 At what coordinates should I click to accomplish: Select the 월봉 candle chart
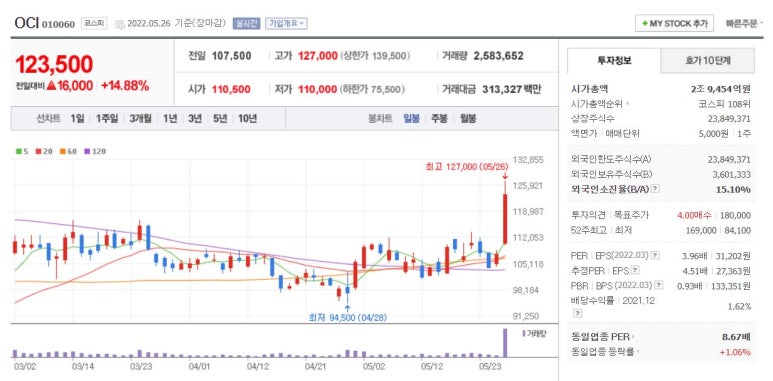pyautogui.click(x=468, y=118)
